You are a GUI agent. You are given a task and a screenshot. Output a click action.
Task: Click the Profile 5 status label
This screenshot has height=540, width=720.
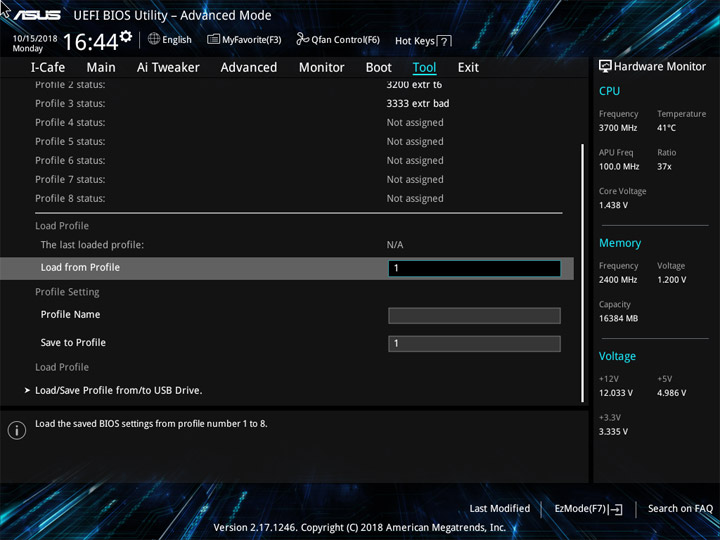[x=70, y=141]
